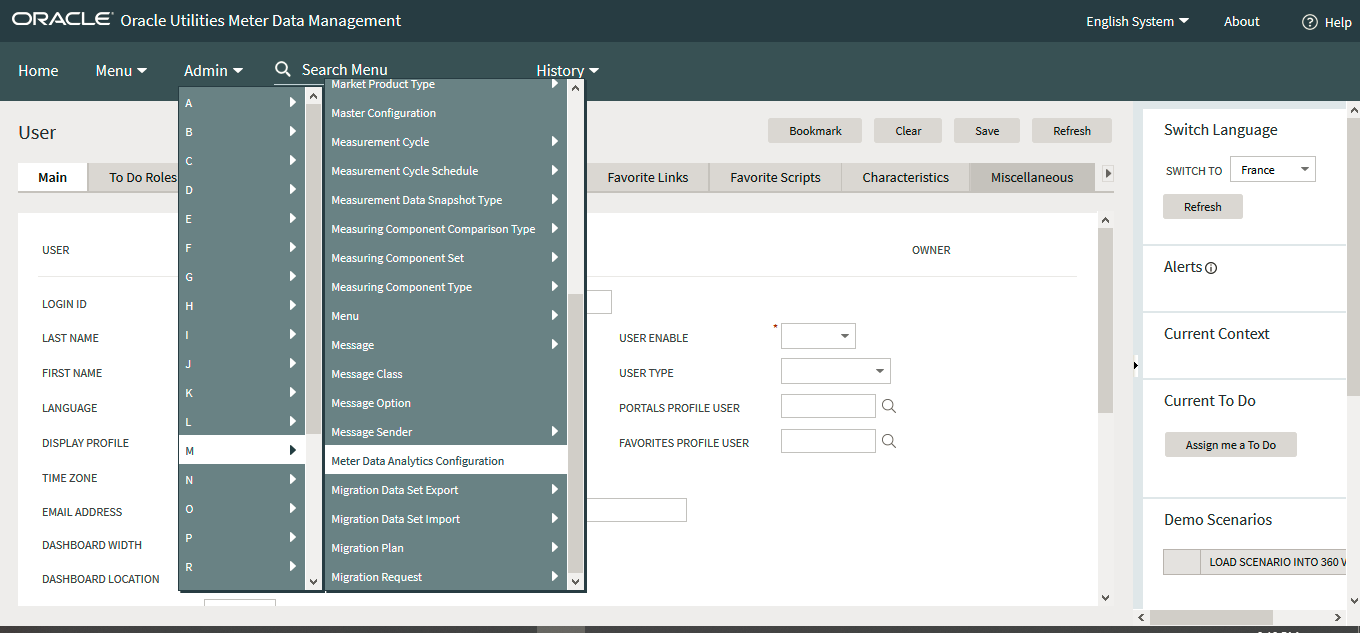Open the Favorites Profile User lookup icon

click(888, 440)
